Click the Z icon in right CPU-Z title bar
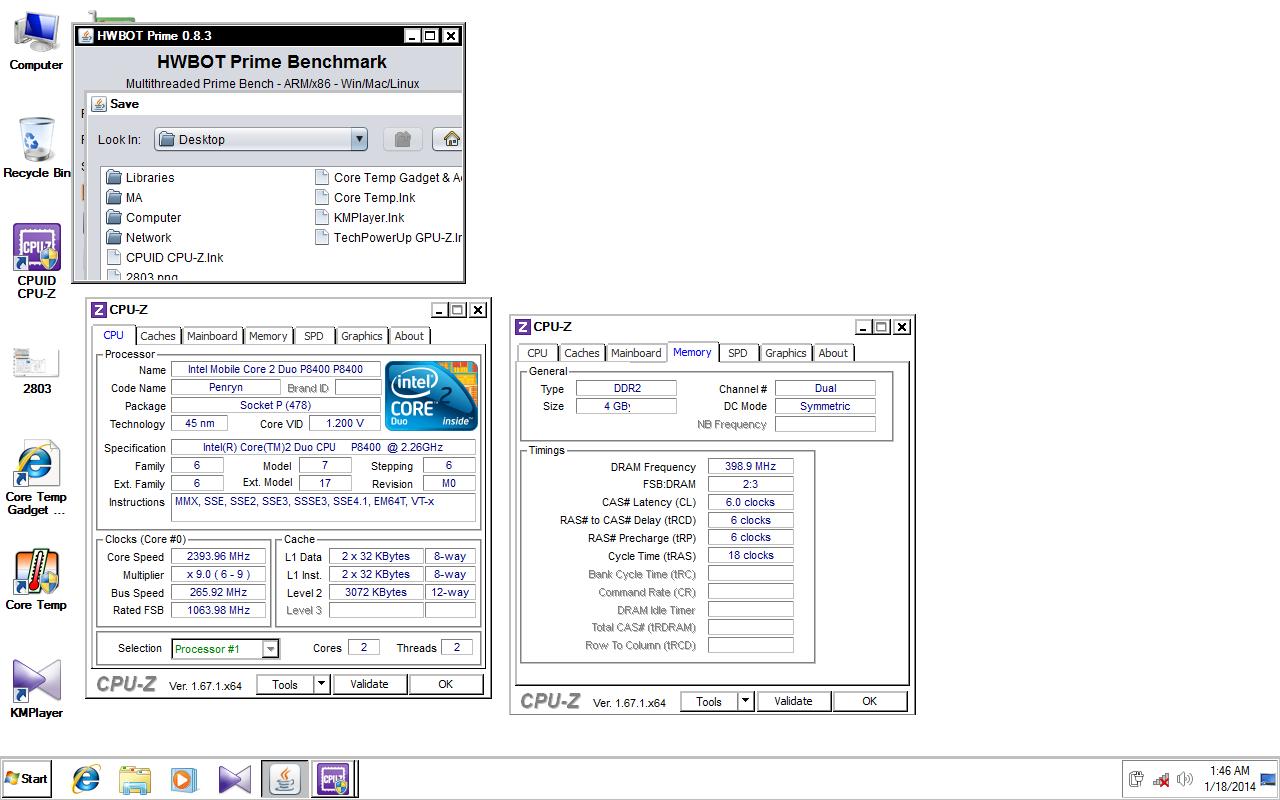 (523, 327)
